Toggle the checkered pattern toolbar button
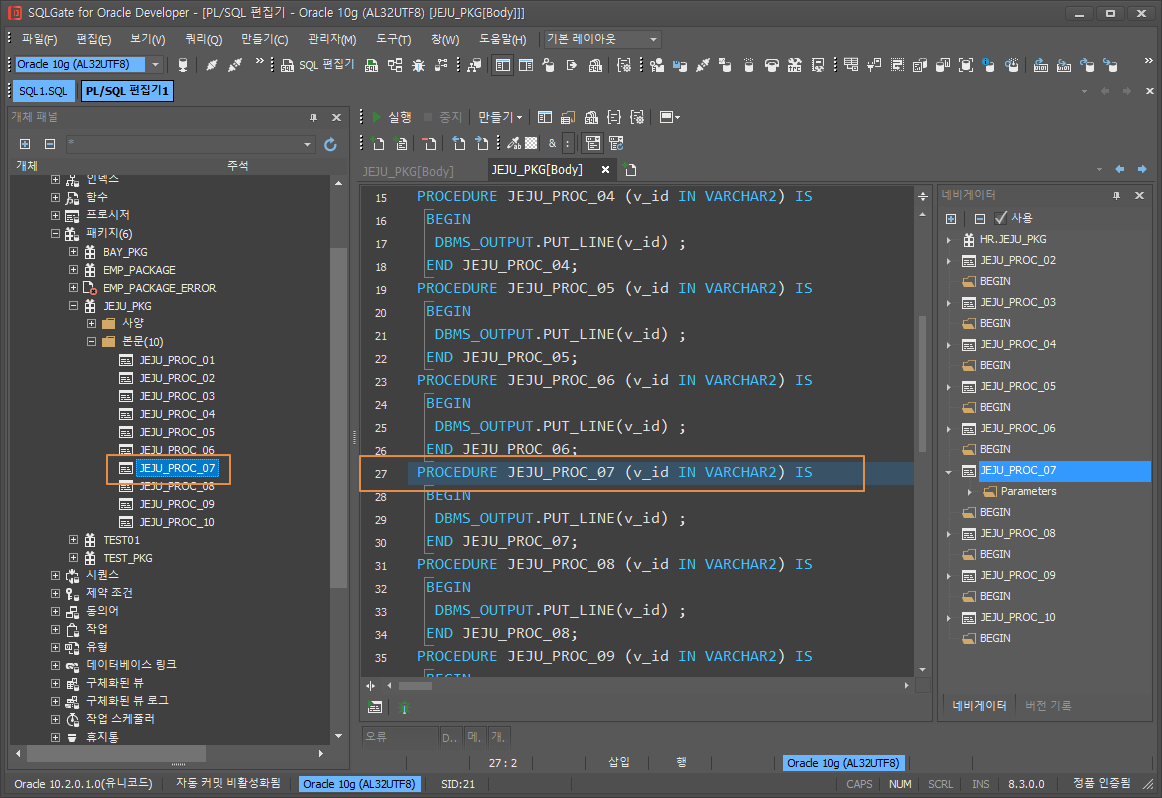Image resolution: width=1162 pixels, height=798 pixels. (531, 143)
